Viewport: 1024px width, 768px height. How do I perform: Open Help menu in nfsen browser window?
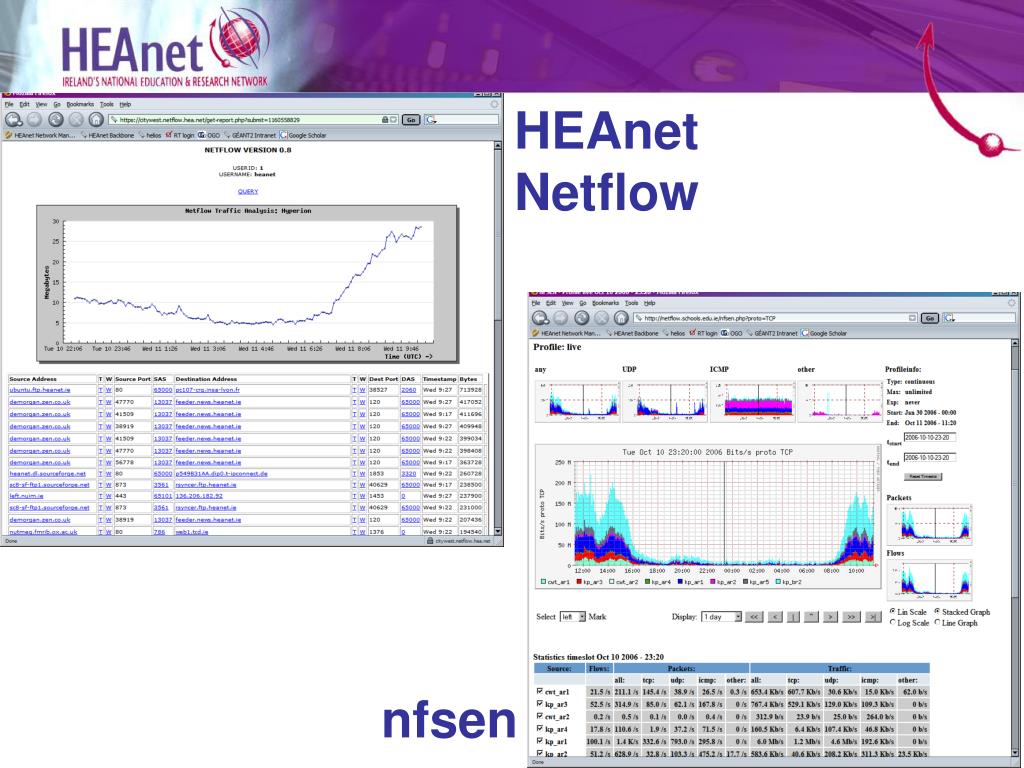[649, 303]
